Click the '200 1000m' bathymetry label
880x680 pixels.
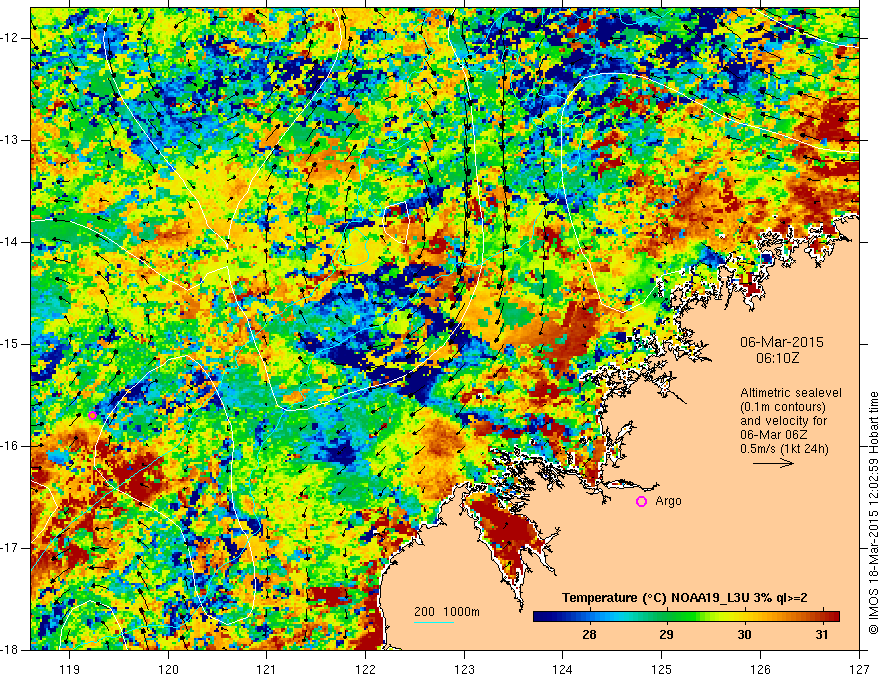pos(447,612)
